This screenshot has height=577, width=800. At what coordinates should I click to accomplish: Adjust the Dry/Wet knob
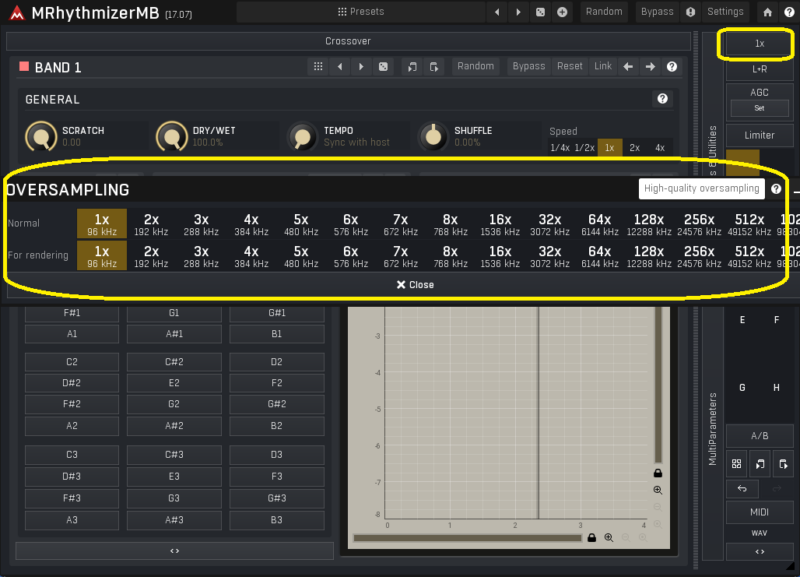coord(171,136)
